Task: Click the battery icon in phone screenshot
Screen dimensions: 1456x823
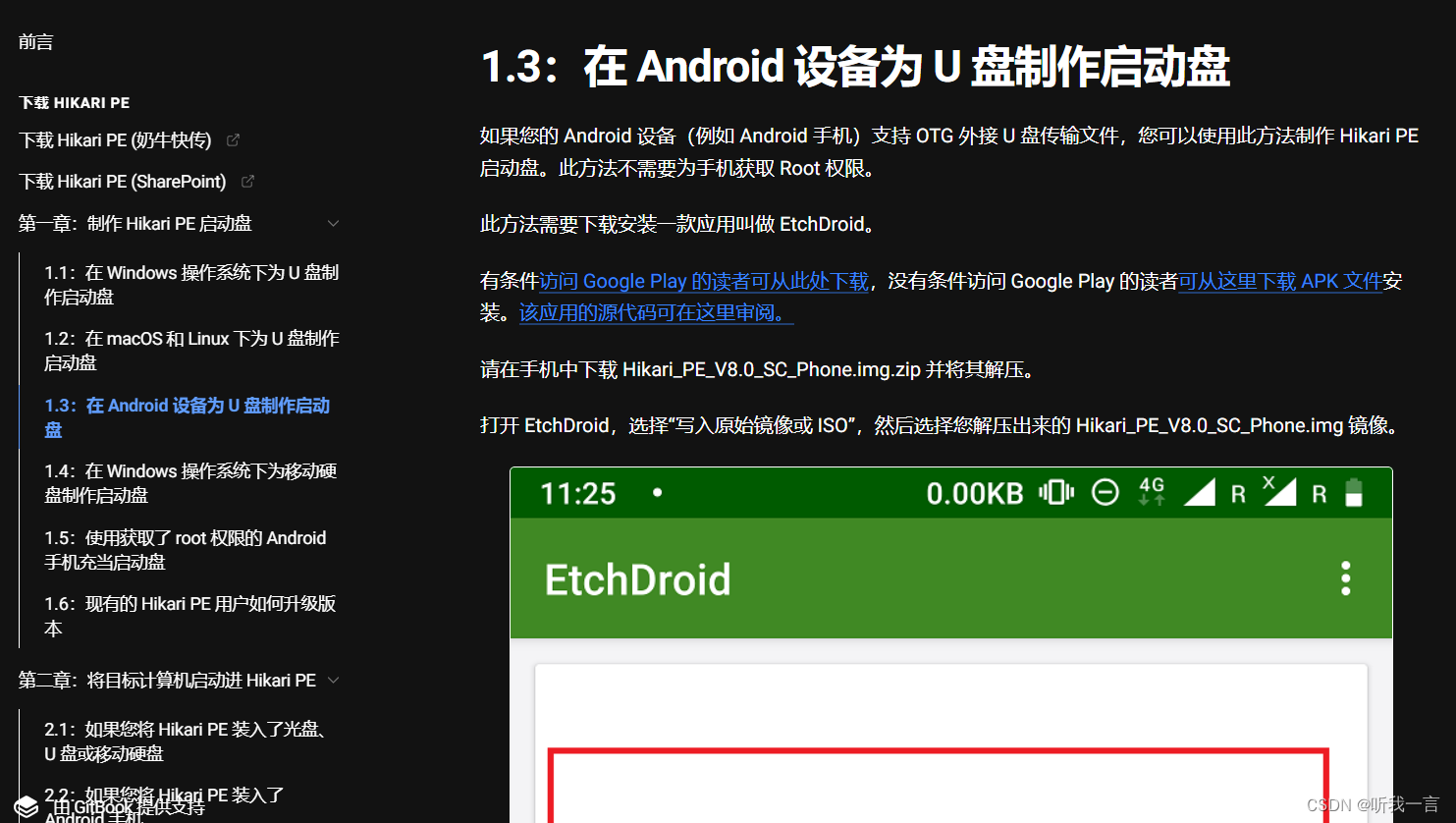Action: tap(1354, 492)
